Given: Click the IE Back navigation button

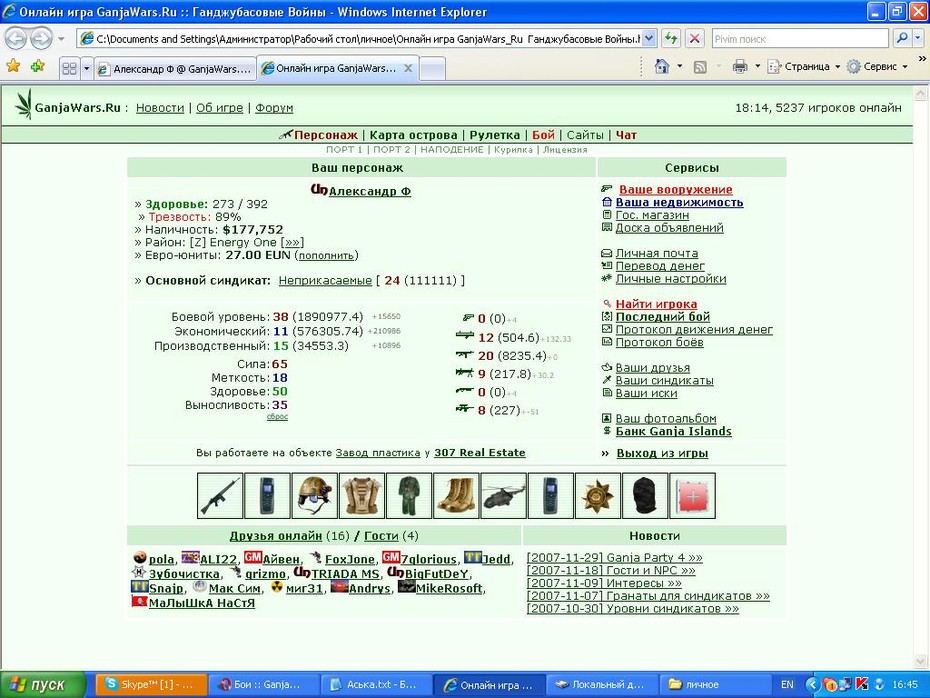Looking at the screenshot, I should tap(15, 39).
